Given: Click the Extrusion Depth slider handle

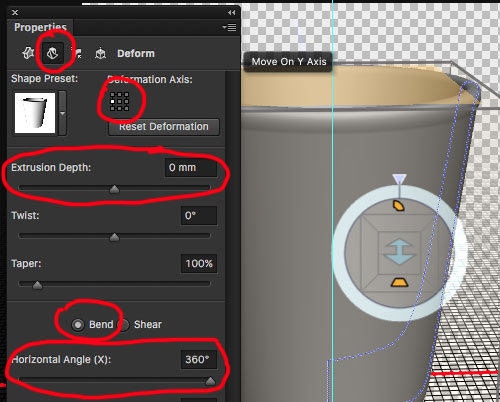Looking at the screenshot, I should point(114,189).
